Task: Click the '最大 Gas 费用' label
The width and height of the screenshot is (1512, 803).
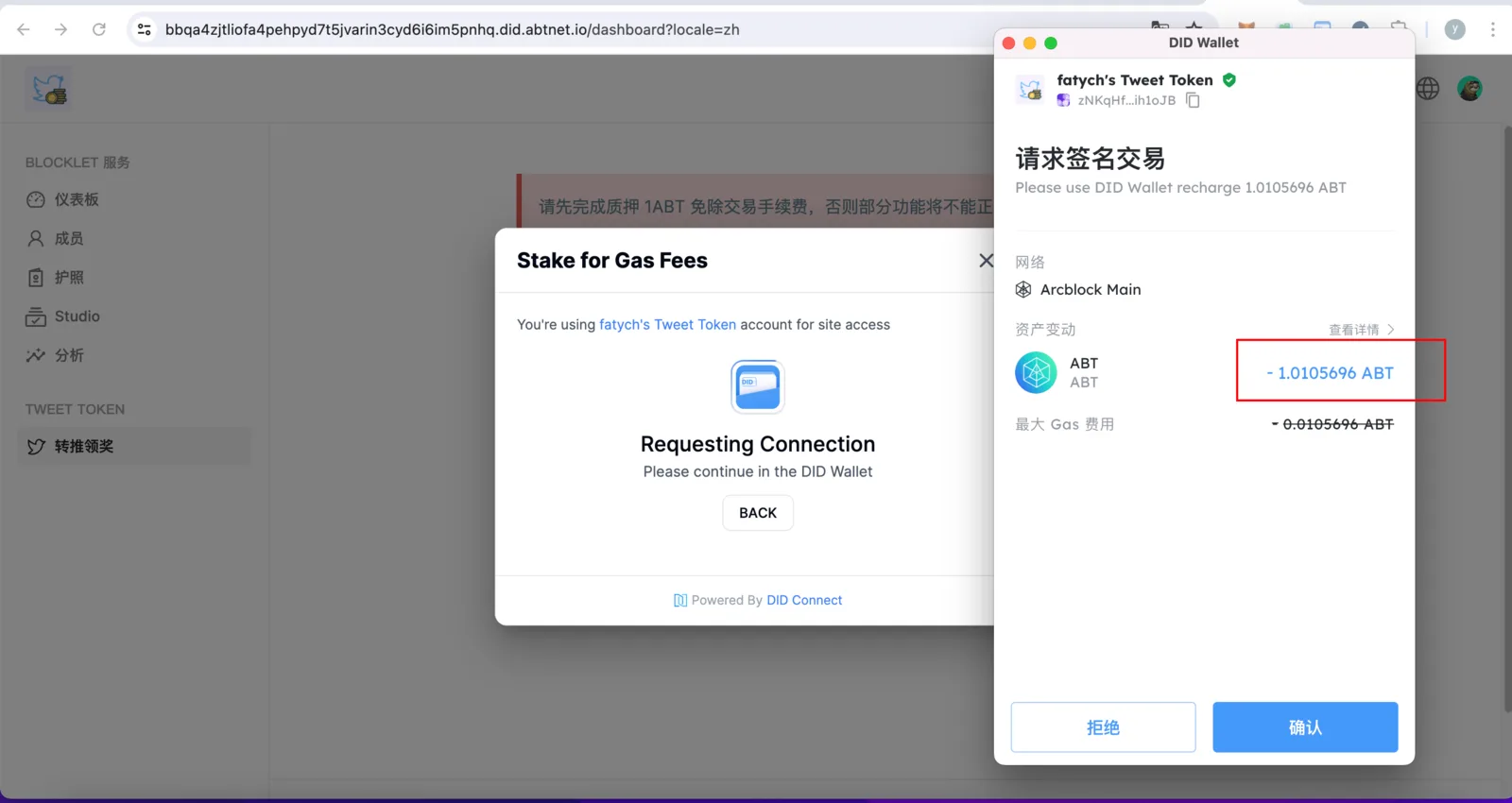Action: click(x=1064, y=424)
